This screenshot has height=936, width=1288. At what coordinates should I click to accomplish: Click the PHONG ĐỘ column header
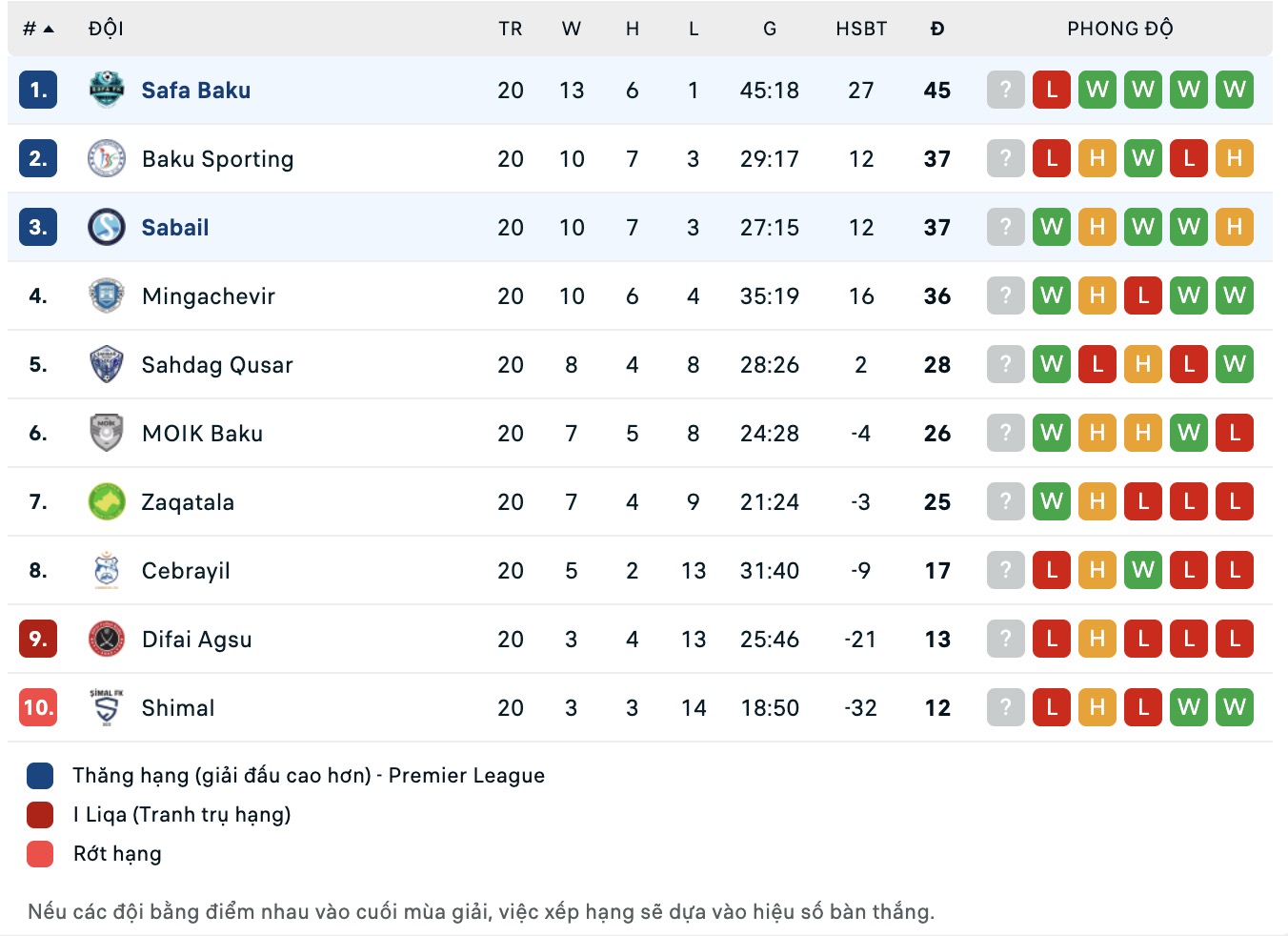(x=1120, y=28)
